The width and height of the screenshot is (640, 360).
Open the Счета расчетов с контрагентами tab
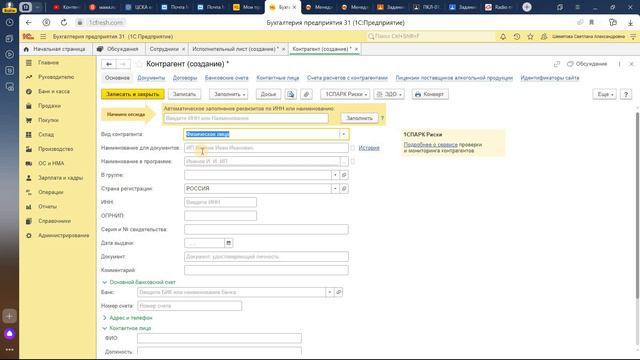click(x=347, y=78)
